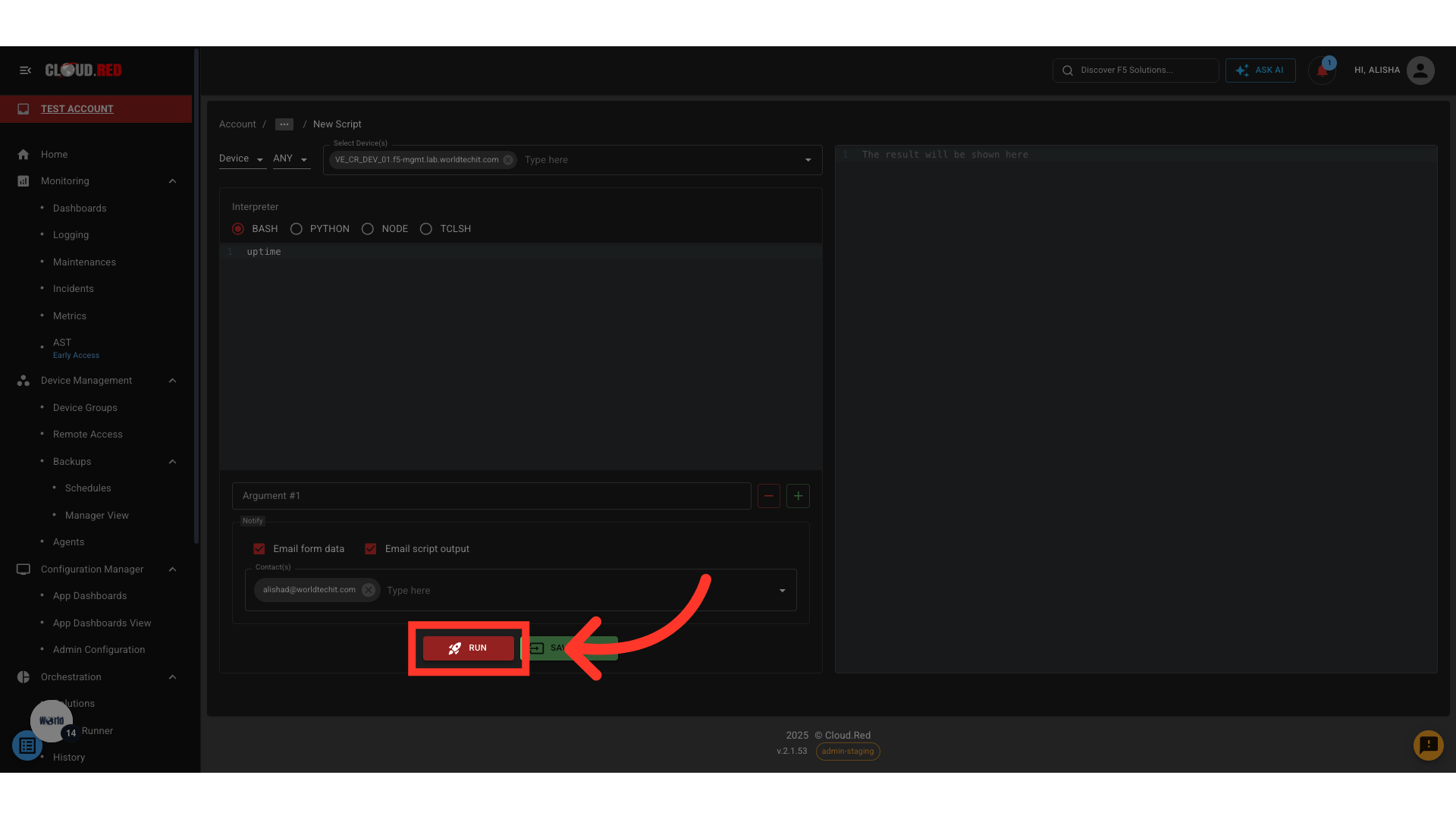Screen dimensions: 1456x819
Task: Click the red minus argument button
Action: click(768, 496)
